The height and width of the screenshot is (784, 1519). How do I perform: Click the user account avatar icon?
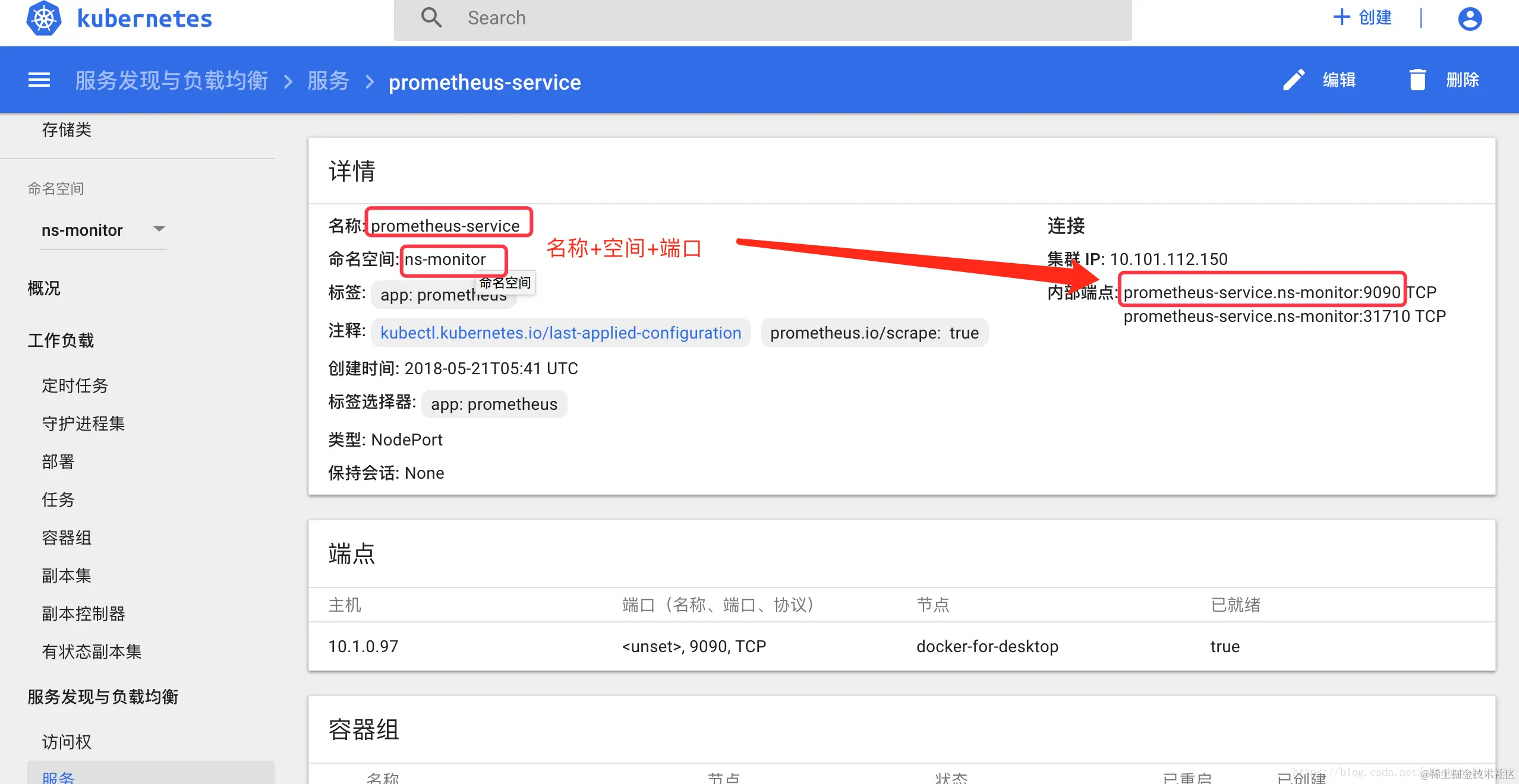coord(1469,18)
